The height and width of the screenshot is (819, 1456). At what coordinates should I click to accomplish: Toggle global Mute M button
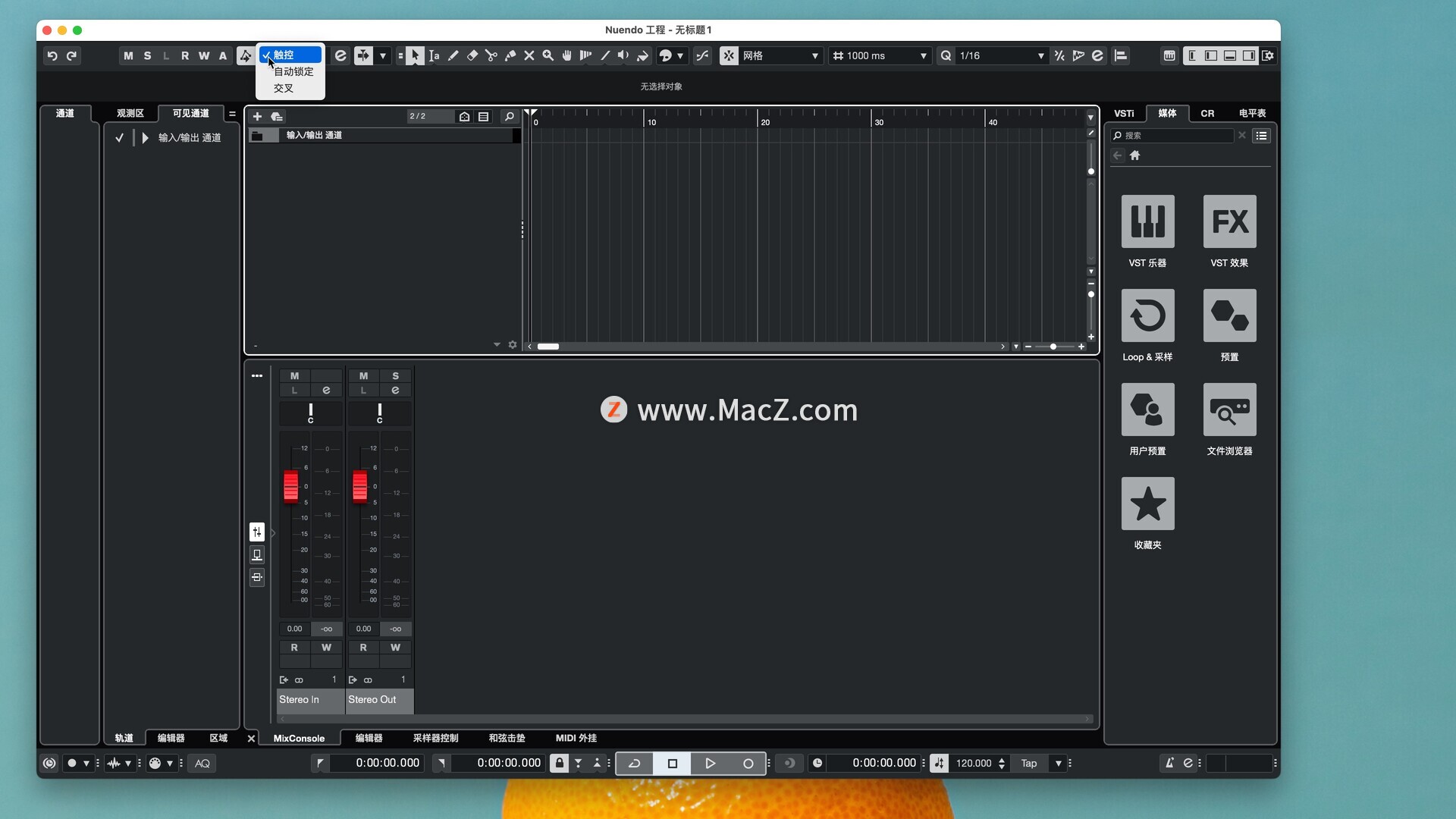(128, 55)
